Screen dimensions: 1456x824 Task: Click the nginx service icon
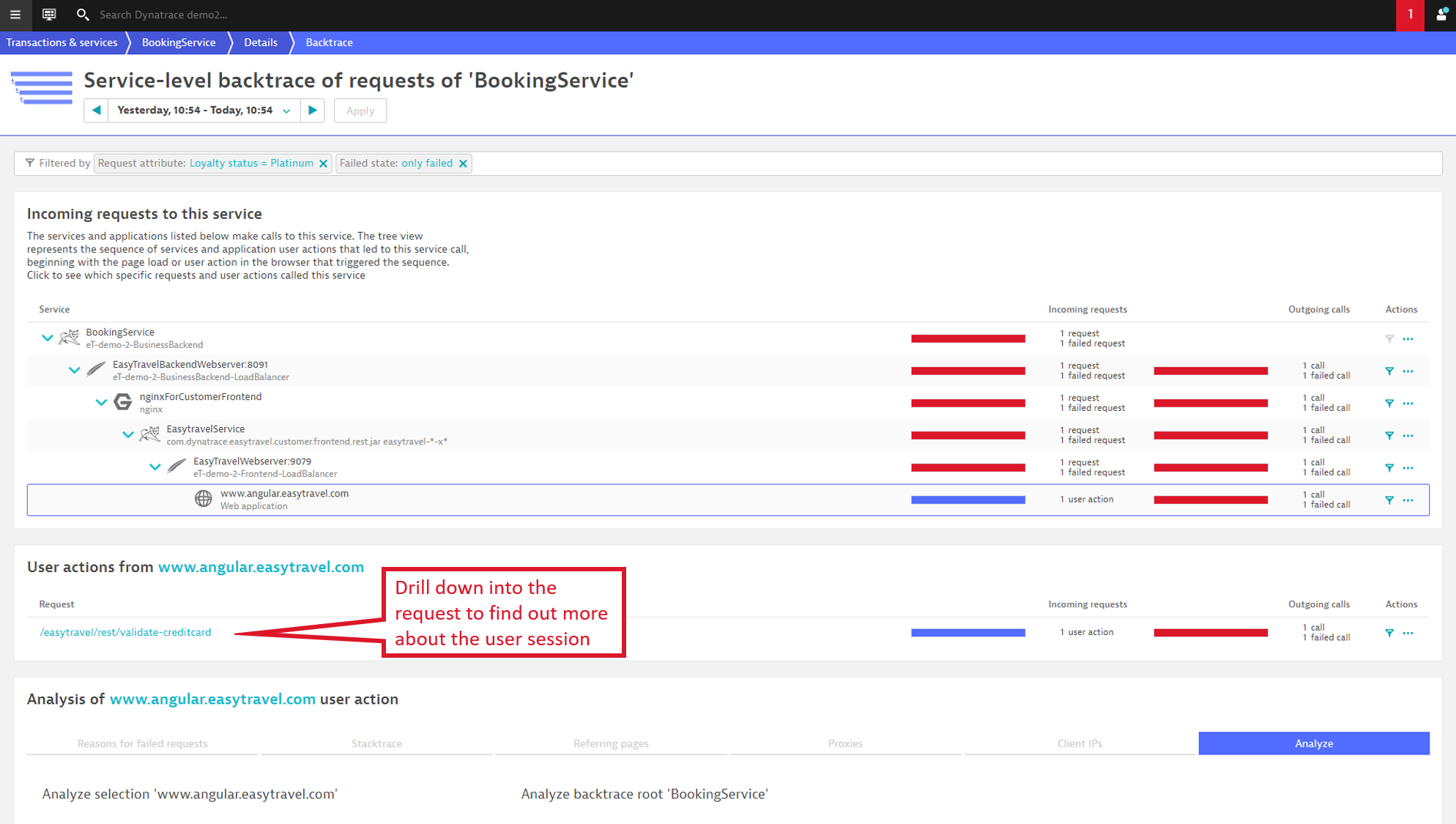[123, 402]
